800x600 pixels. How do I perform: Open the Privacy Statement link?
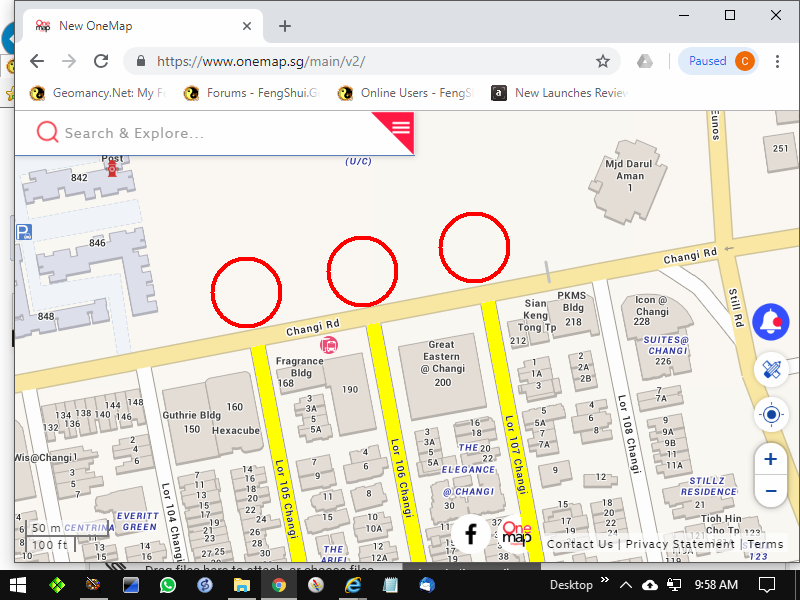pos(680,544)
